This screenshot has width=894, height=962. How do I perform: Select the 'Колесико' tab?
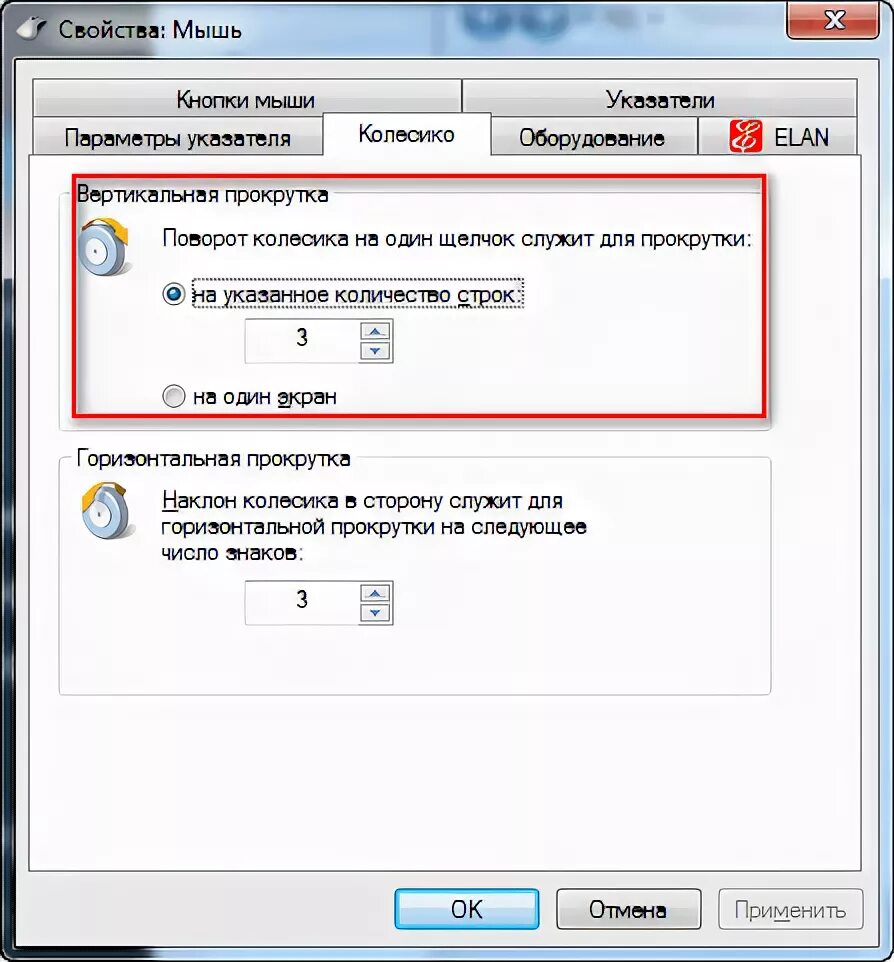[x=406, y=134]
